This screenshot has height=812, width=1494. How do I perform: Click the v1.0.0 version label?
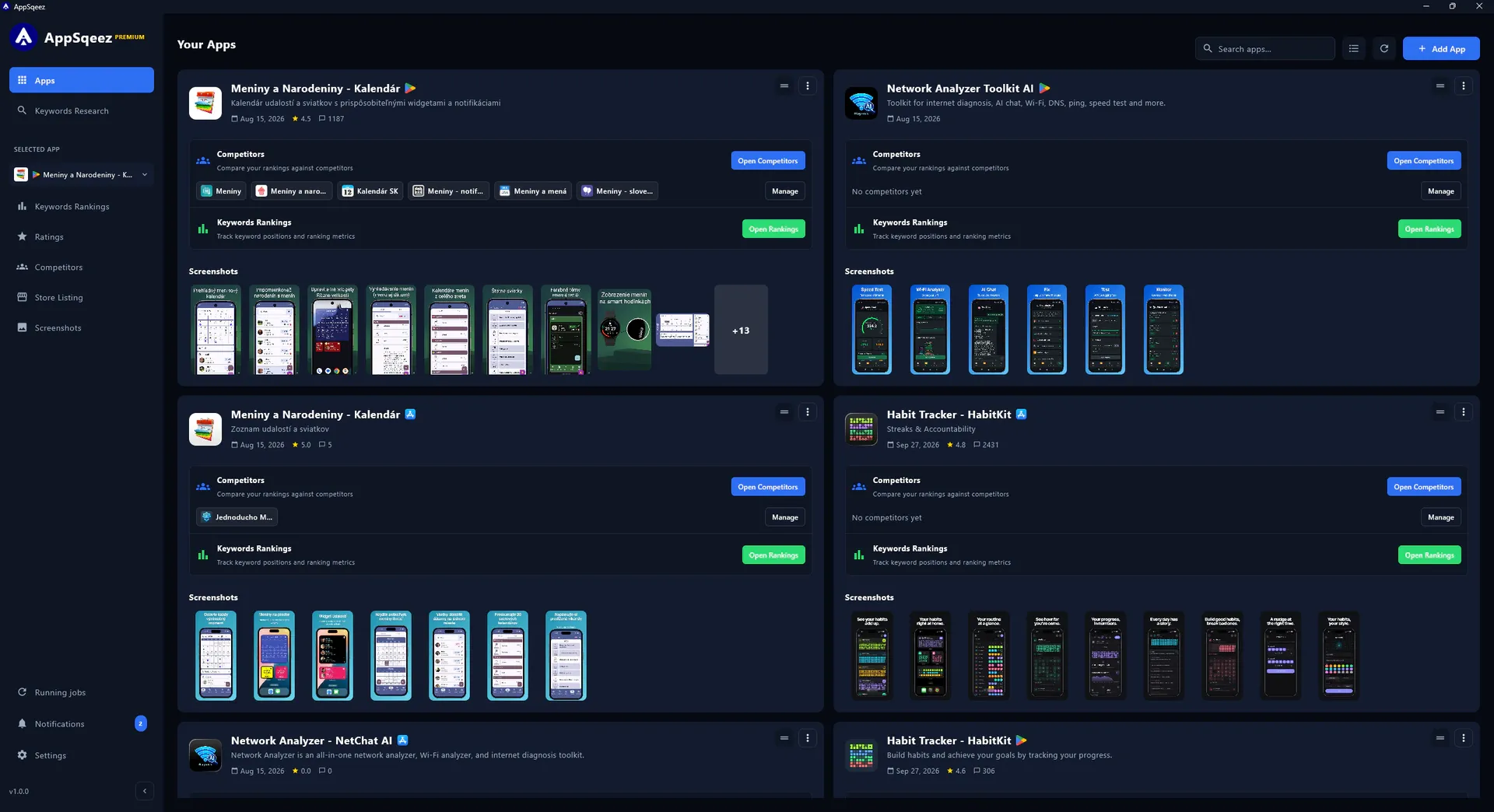pos(19,791)
